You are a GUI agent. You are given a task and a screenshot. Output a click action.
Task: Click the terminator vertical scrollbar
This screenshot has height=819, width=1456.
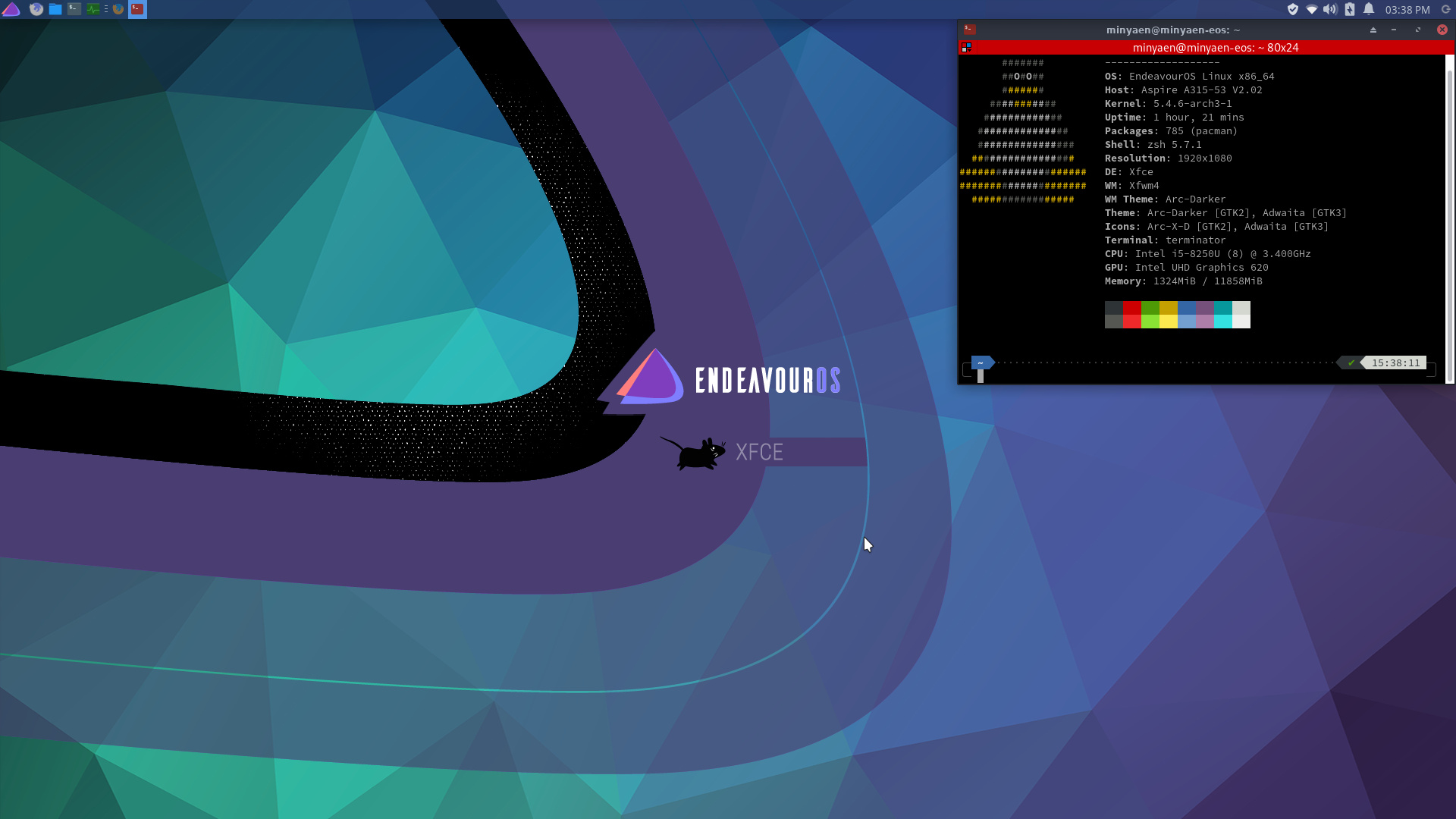click(1450, 225)
